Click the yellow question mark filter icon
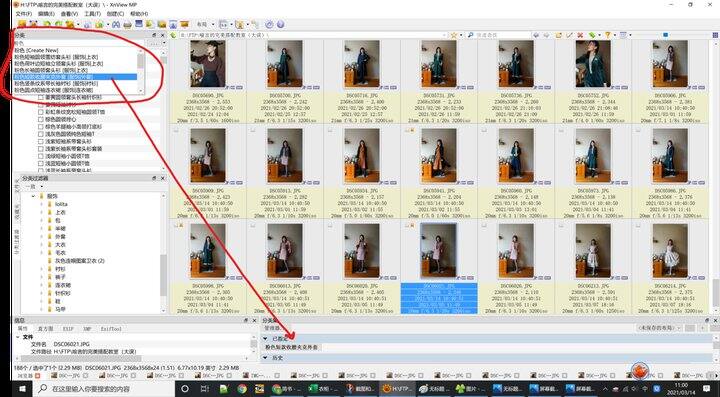This screenshot has height=397, width=720. (607, 35)
